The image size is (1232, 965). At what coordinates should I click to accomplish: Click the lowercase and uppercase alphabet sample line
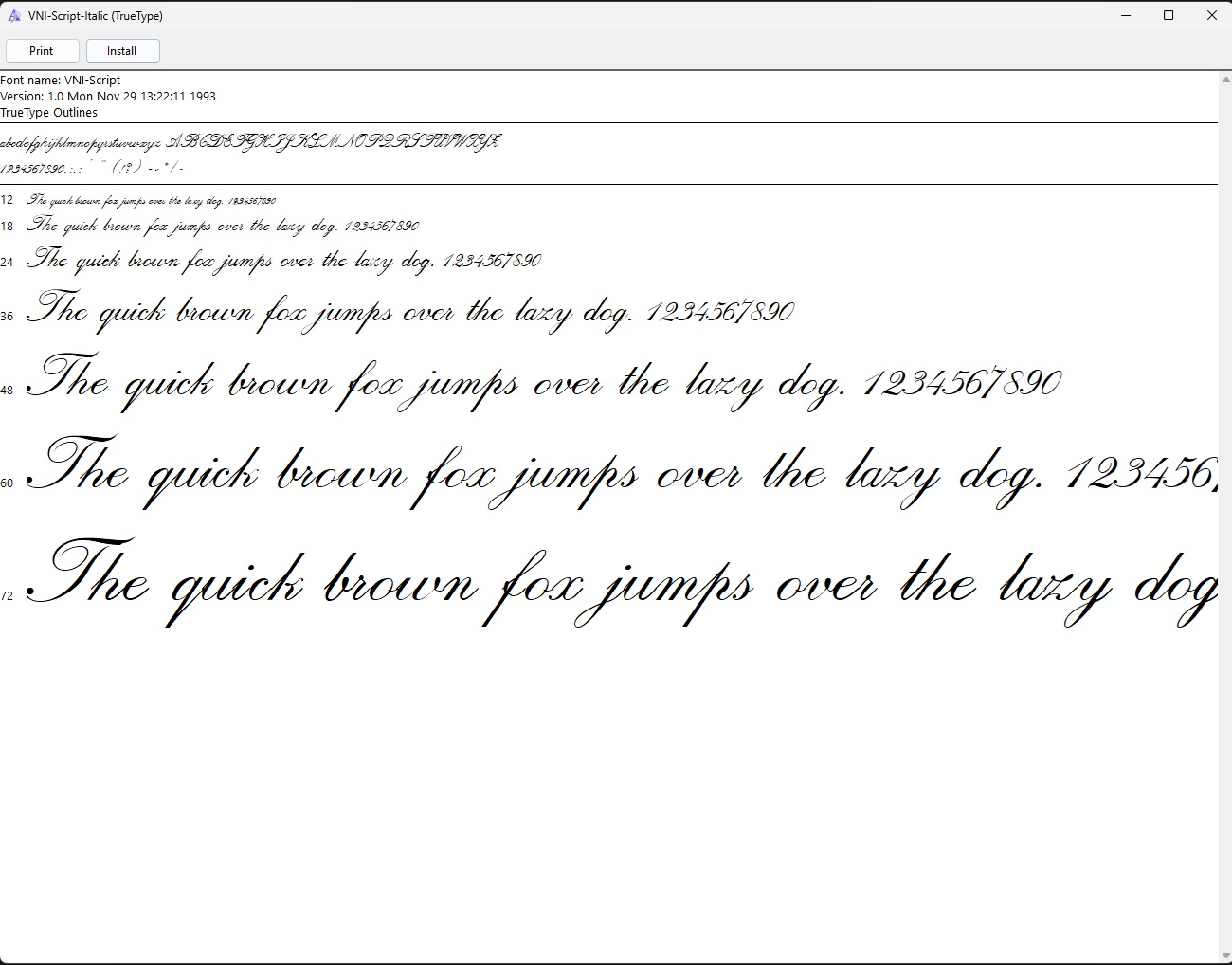pyautogui.click(x=250, y=142)
